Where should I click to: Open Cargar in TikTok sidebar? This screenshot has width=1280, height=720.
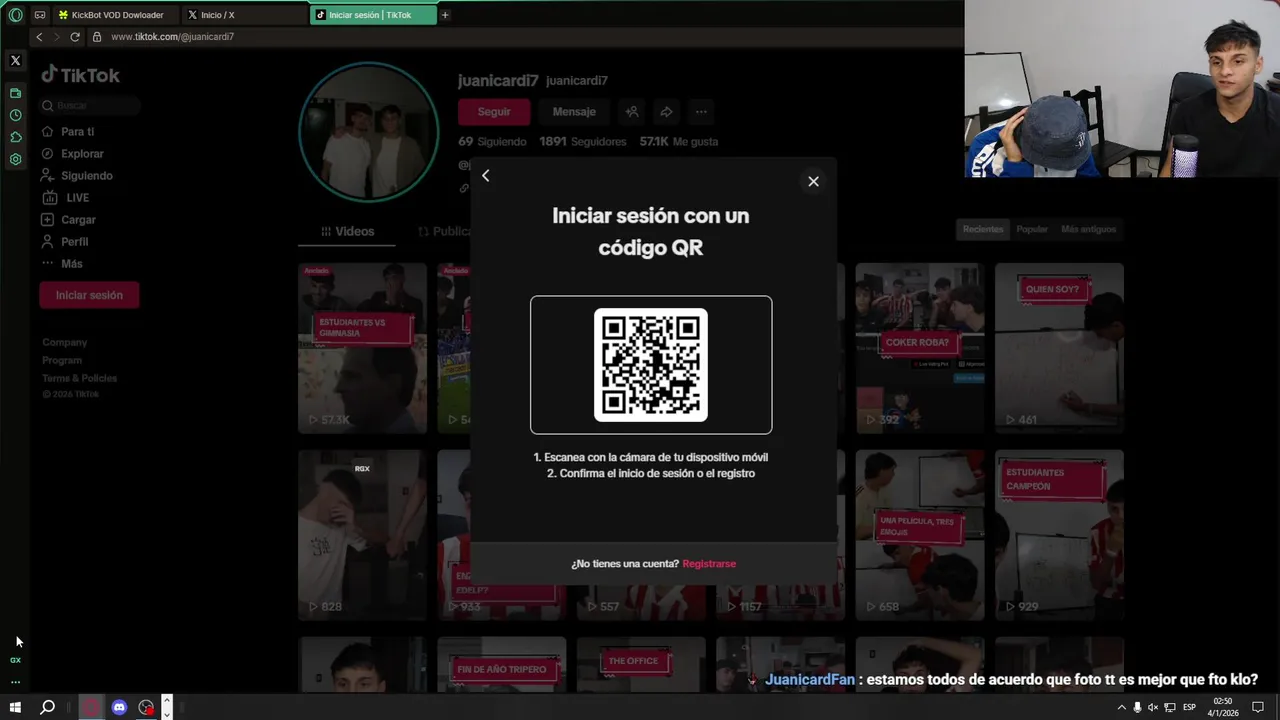click(x=68, y=220)
